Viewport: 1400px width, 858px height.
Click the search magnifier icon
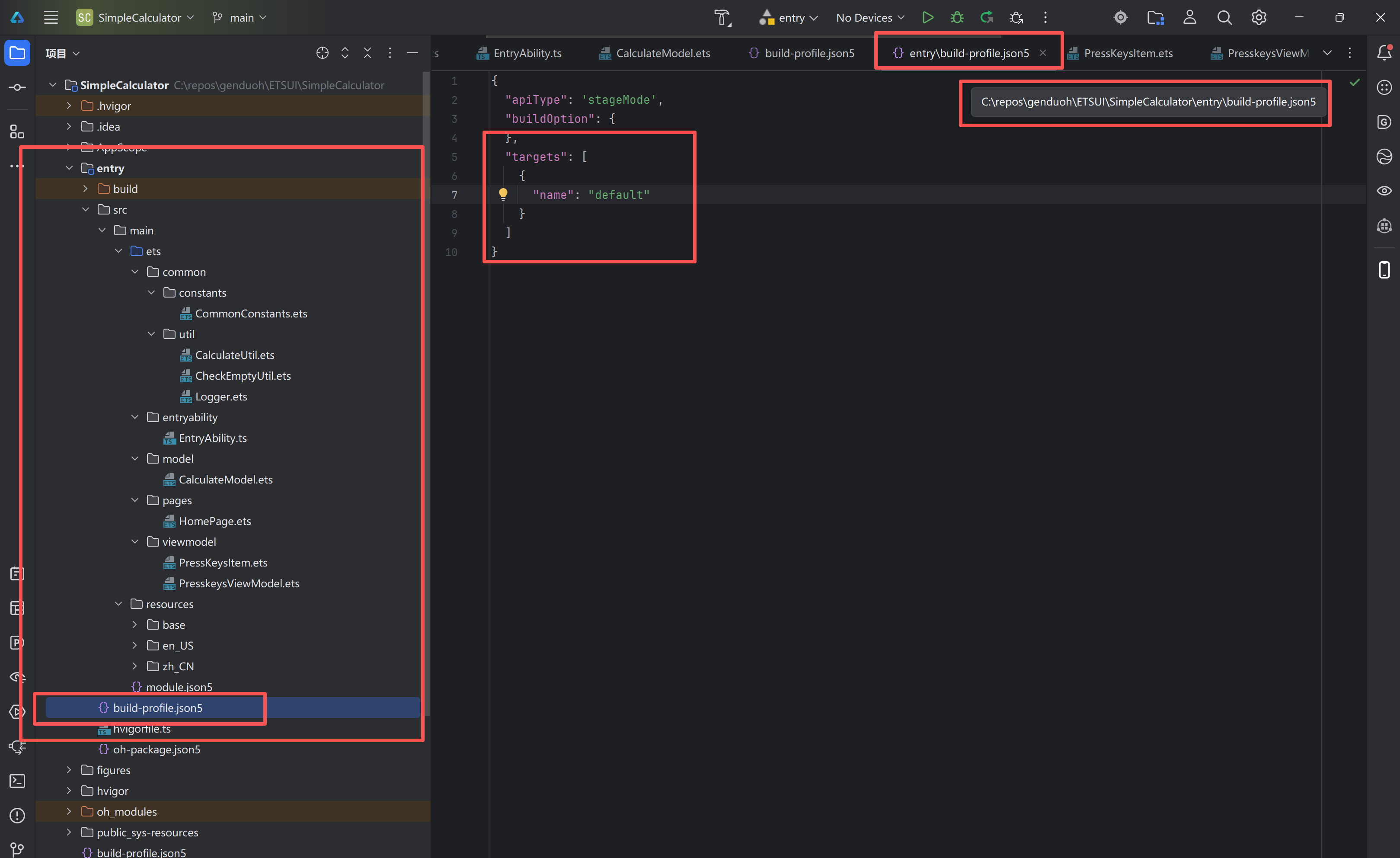pyautogui.click(x=1224, y=18)
